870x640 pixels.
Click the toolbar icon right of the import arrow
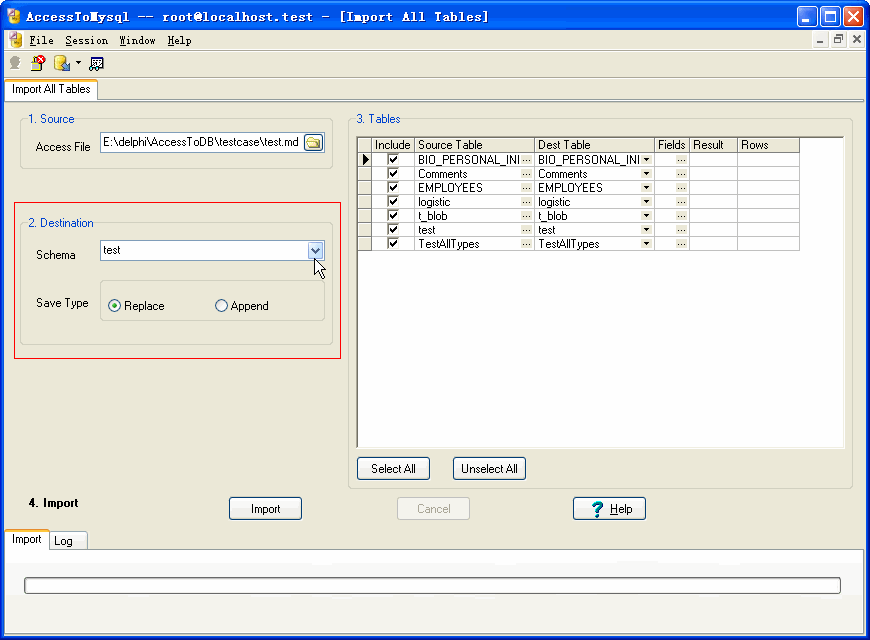97,63
